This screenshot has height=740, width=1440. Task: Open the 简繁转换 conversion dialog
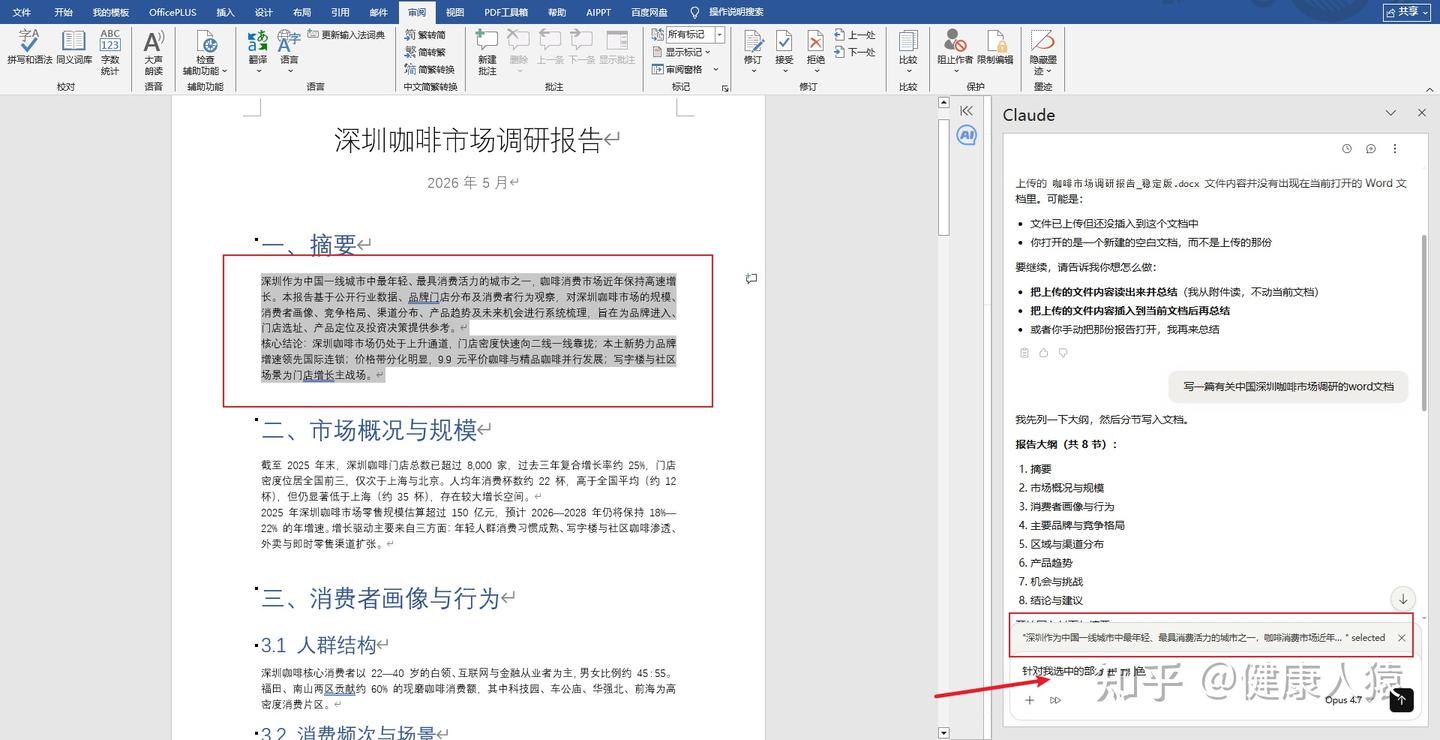(429, 69)
